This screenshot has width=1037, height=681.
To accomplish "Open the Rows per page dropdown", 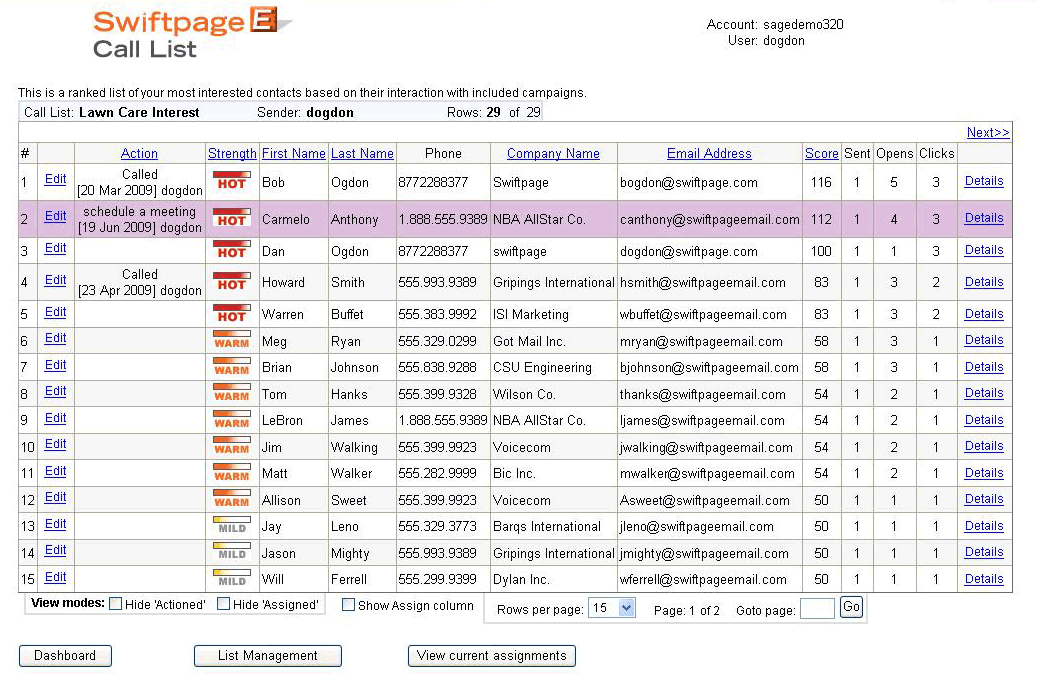I will (611, 608).
